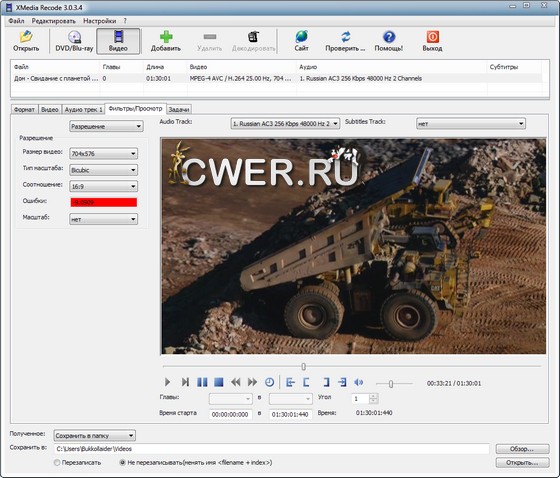
Task: Click the Открыть... button at the bottom
Action: click(522, 463)
